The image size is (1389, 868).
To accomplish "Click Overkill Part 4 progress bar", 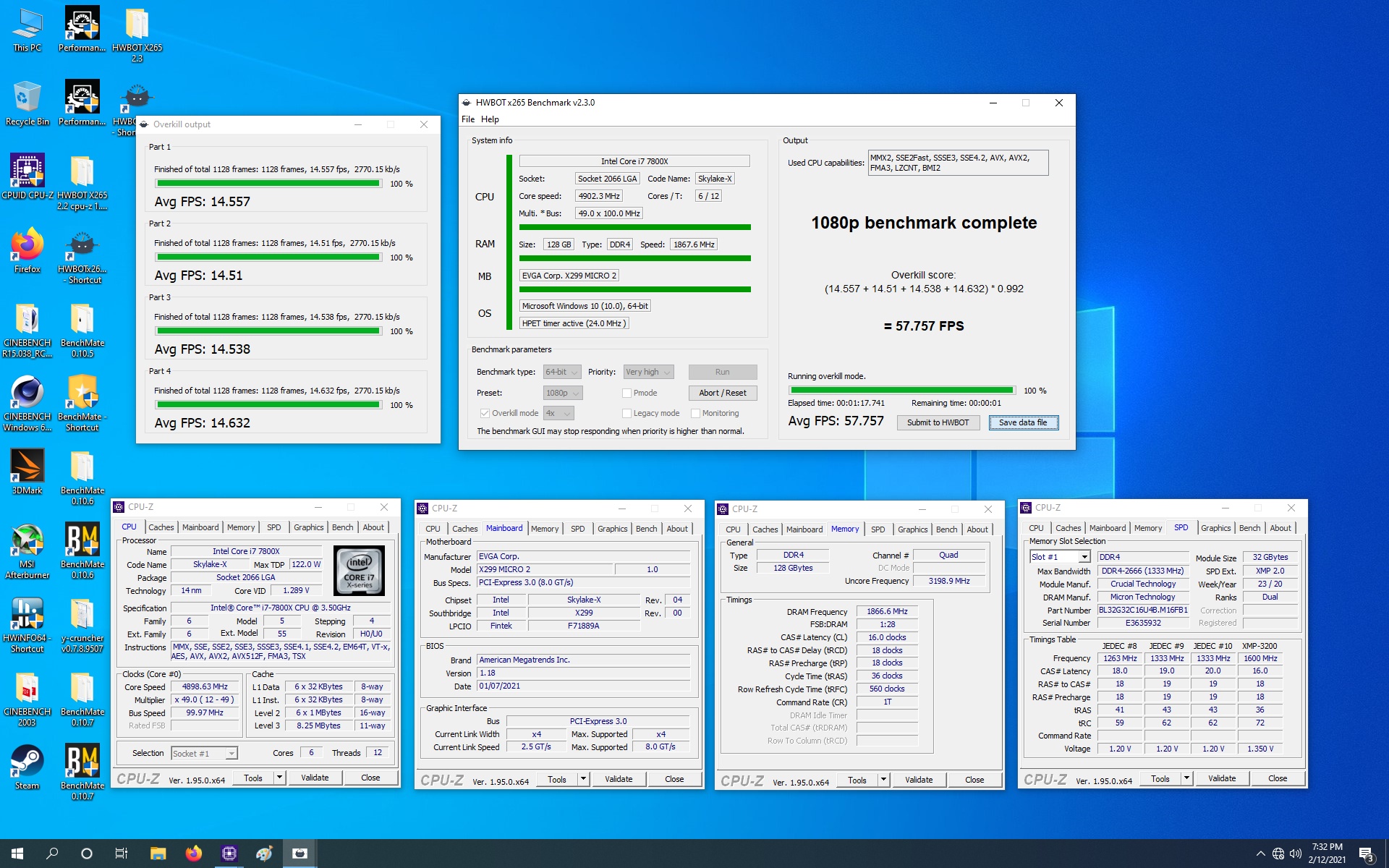I will (x=268, y=405).
